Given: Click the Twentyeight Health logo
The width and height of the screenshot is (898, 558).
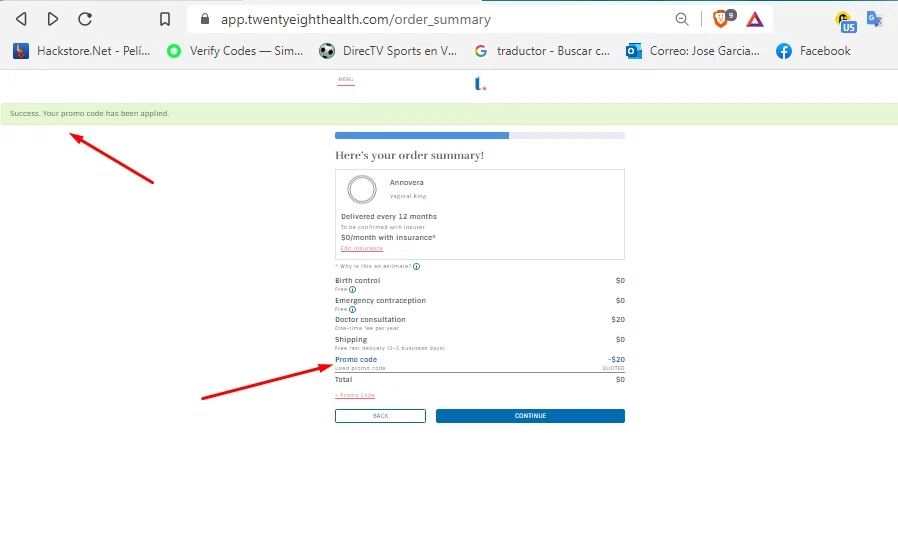Looking at the screenshot, I should (480, 84).
